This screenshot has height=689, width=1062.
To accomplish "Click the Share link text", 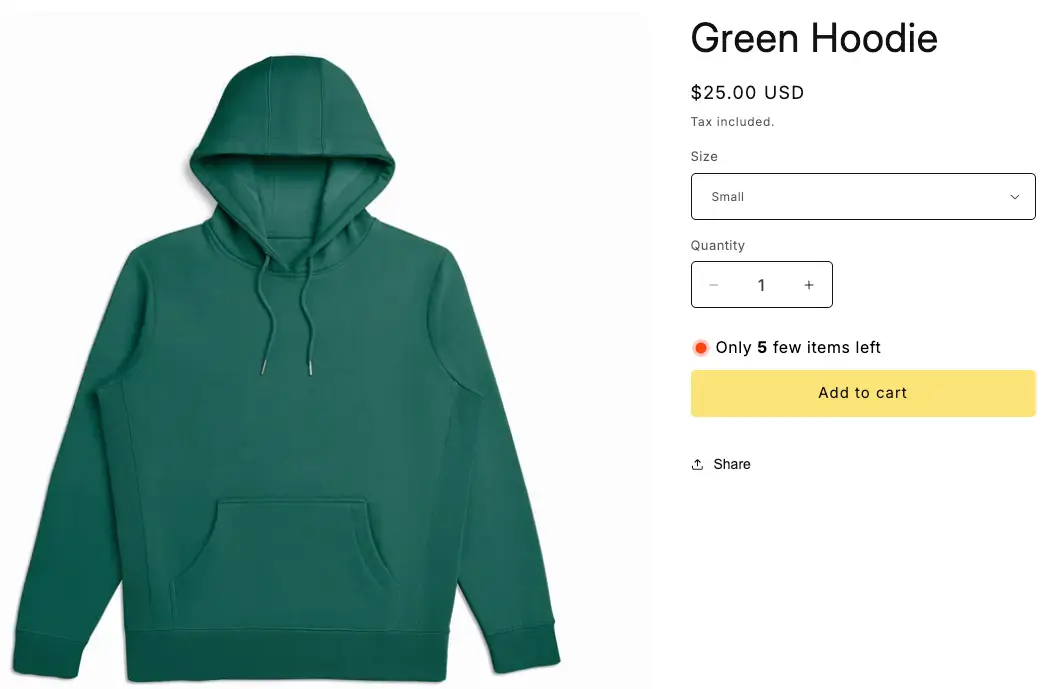I will tap(731, 464).
